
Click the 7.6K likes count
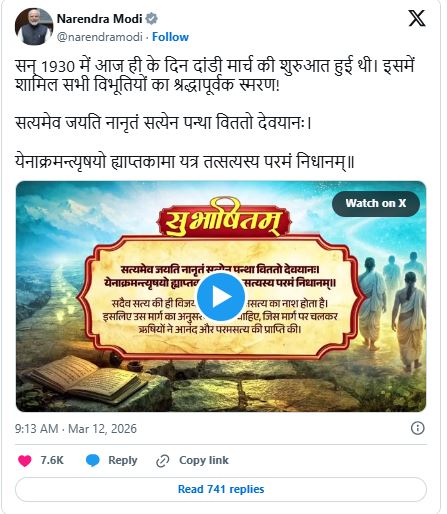52,460
